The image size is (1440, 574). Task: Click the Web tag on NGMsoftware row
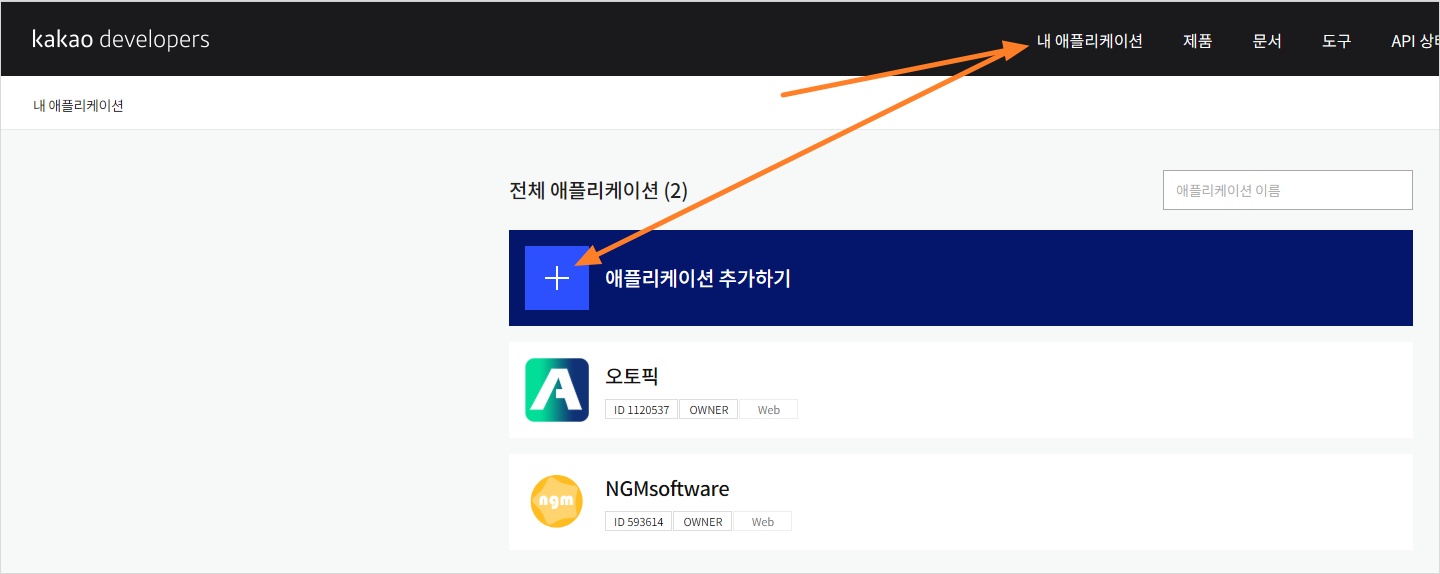762,521
